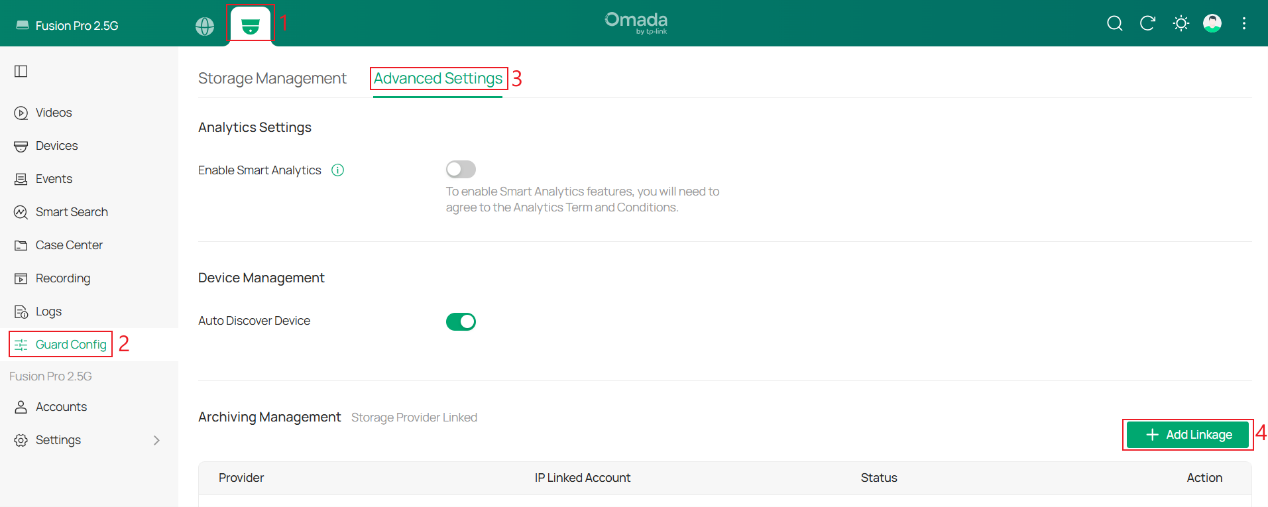Click the Fusion Pro 2.5G sidebar section label
The image size is (1268, 507).
pos(51,376)
